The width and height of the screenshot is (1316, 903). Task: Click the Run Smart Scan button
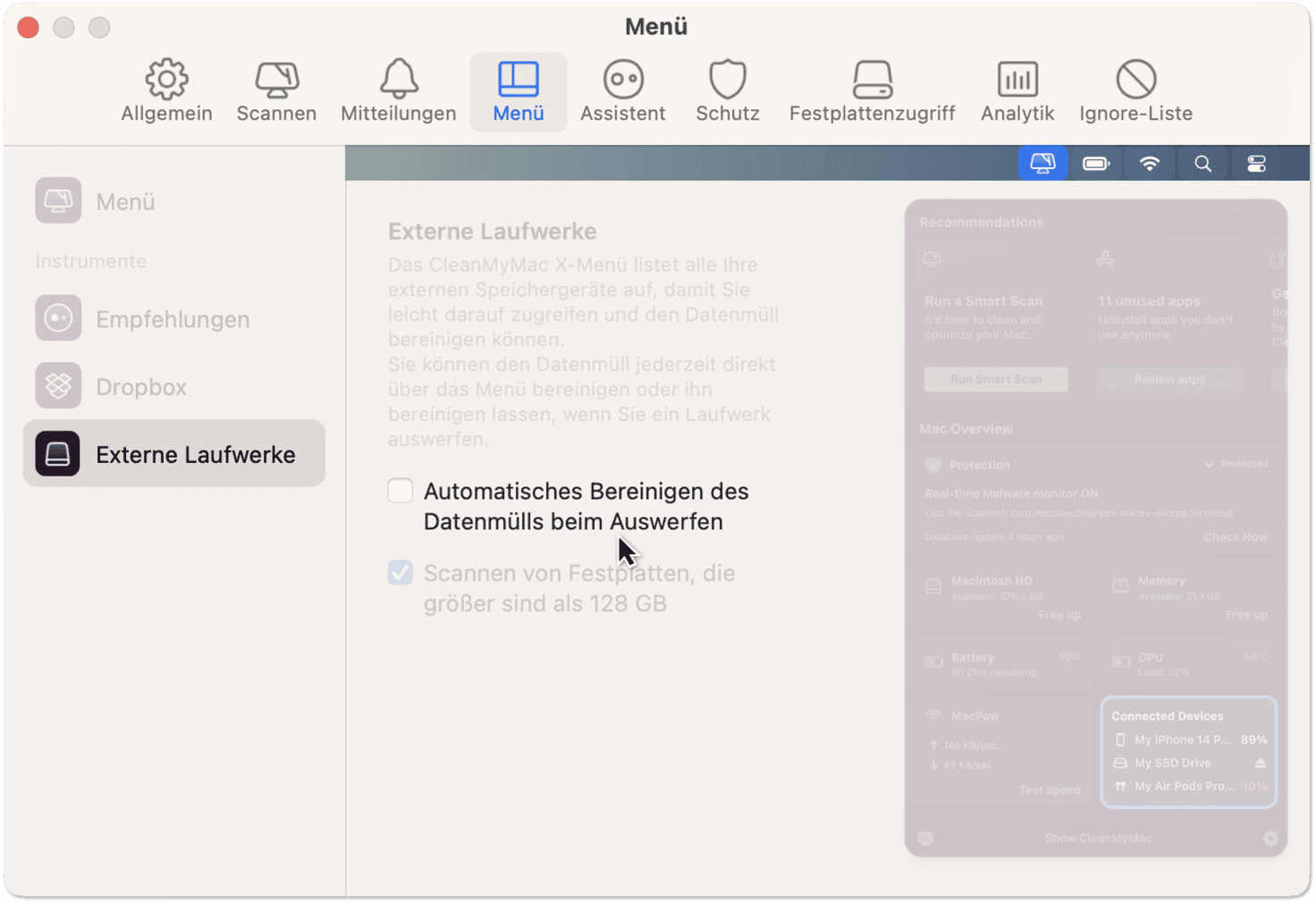click(996, 379)
